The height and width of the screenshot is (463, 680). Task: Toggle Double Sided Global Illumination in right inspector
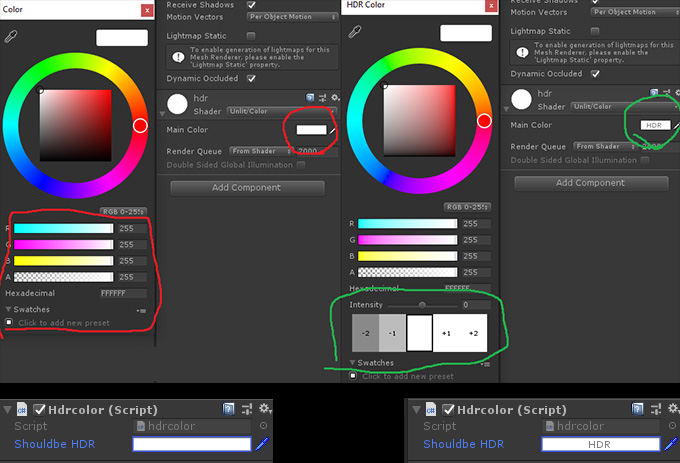pos(645,160)
